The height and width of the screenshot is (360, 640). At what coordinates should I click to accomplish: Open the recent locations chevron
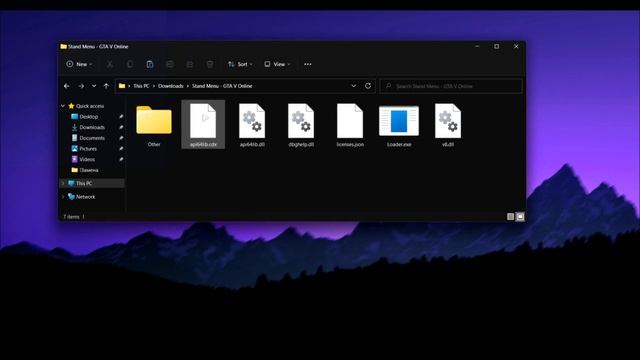[94, 86]
